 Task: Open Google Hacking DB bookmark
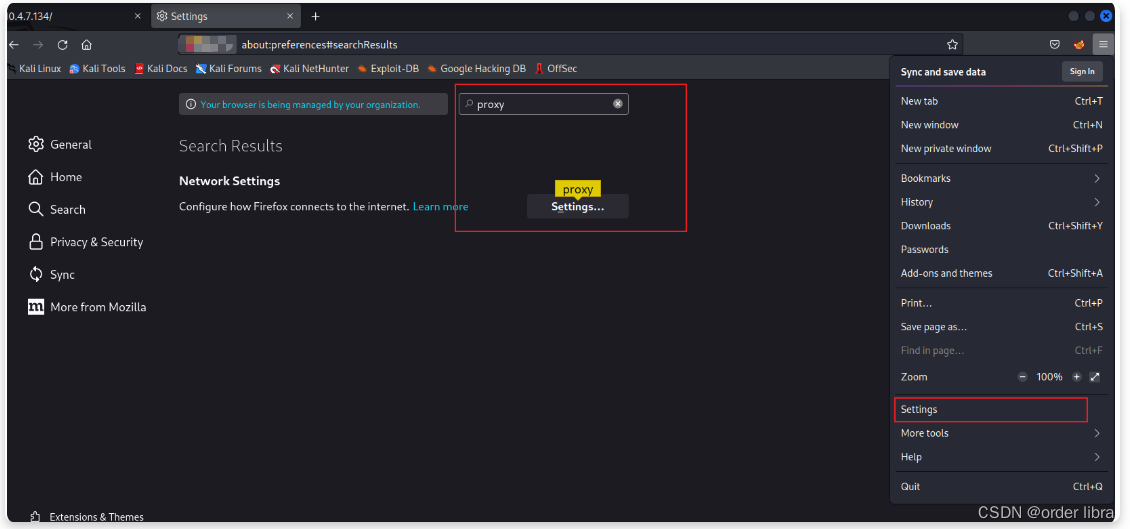tap(476, 68)
